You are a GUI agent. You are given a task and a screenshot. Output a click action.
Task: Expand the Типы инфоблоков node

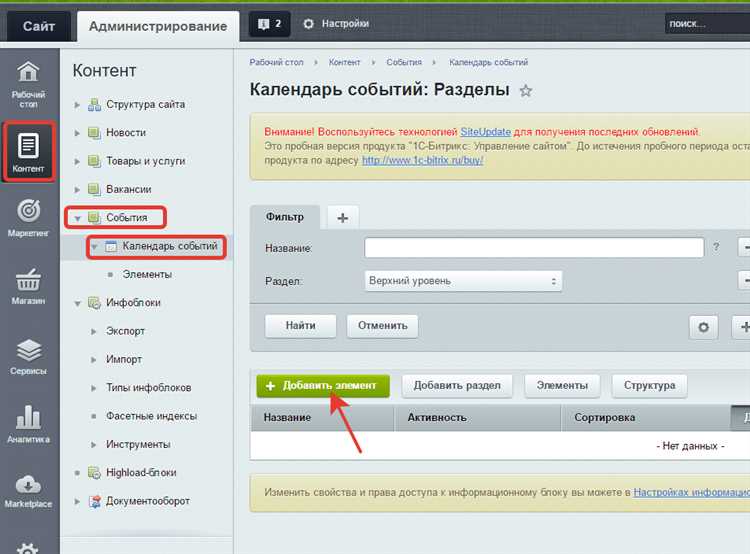click(94, 388)
